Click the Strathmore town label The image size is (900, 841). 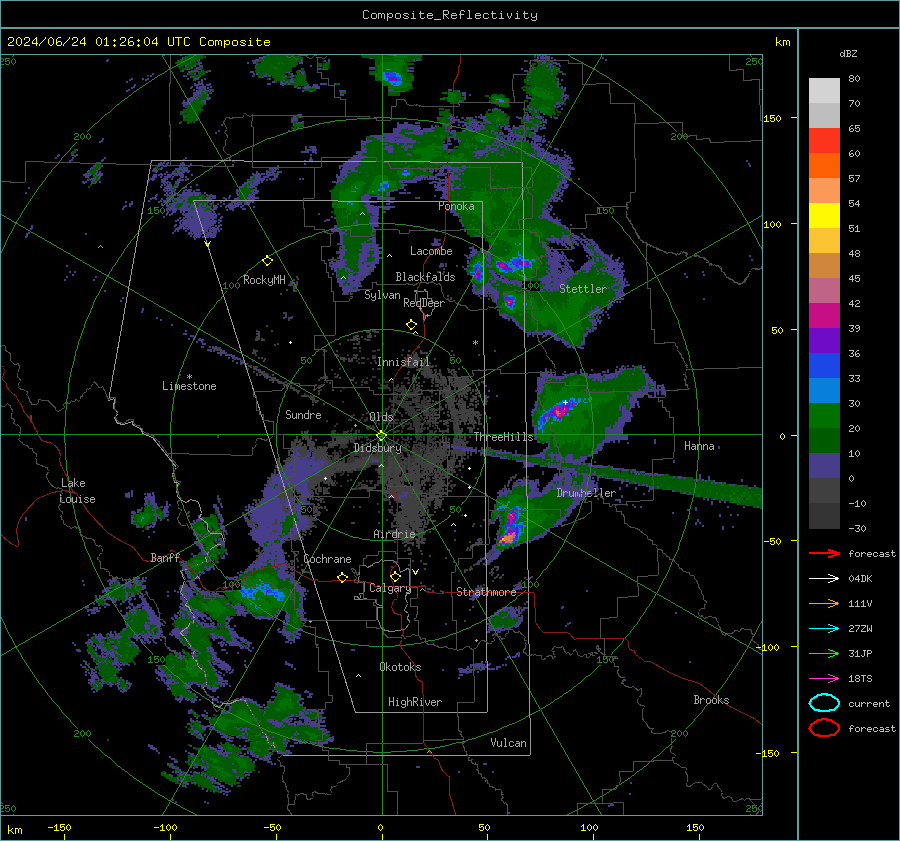point(486,592)
